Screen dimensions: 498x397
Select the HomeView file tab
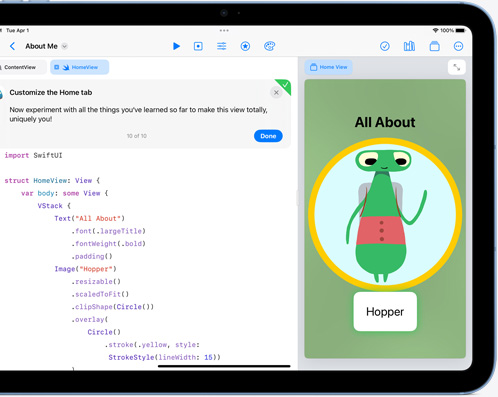80,67
